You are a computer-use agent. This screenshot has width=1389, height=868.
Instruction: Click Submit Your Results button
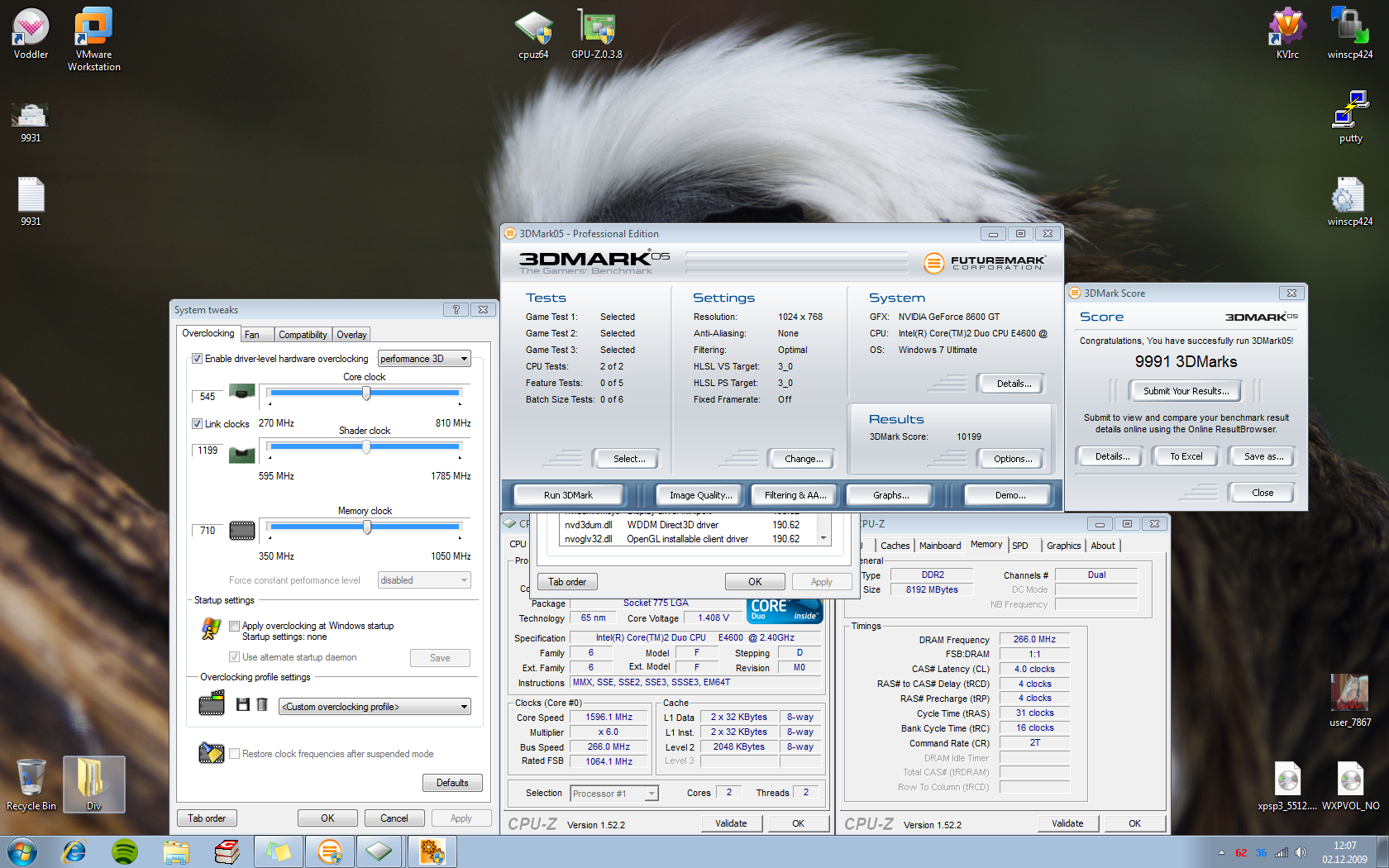(x=1186, y=391)
